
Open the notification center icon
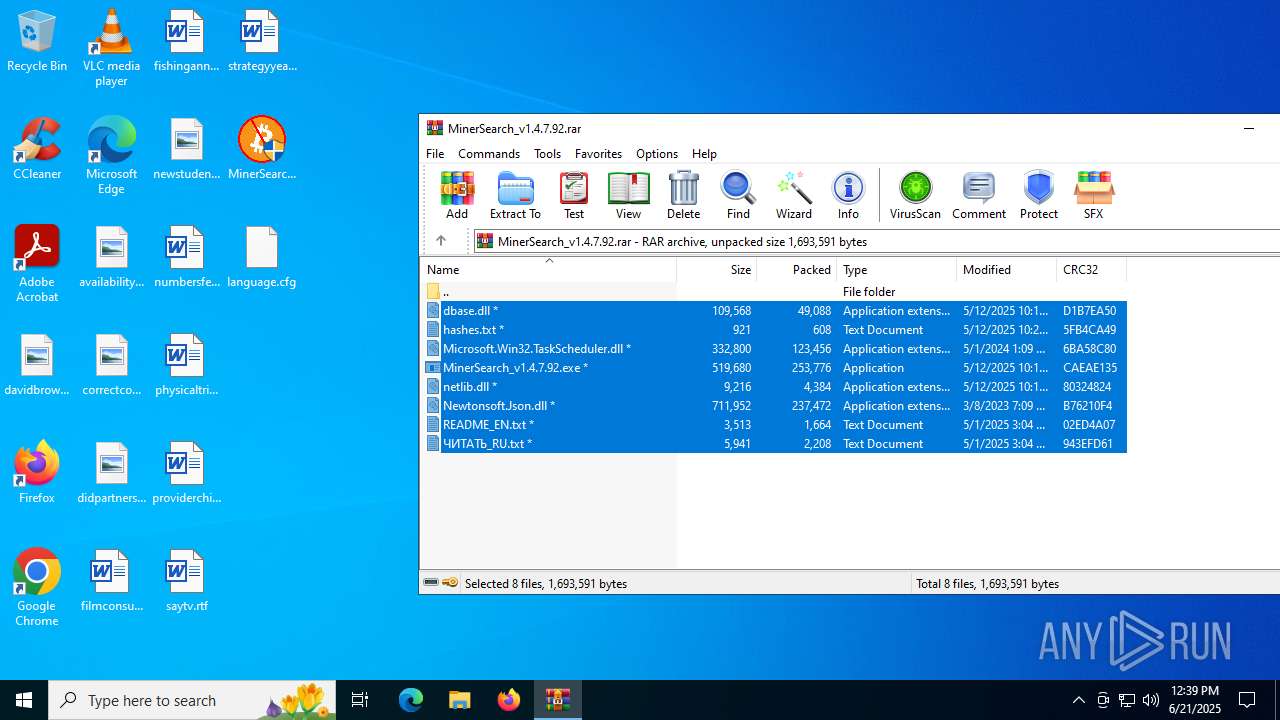click(1247, 700)
